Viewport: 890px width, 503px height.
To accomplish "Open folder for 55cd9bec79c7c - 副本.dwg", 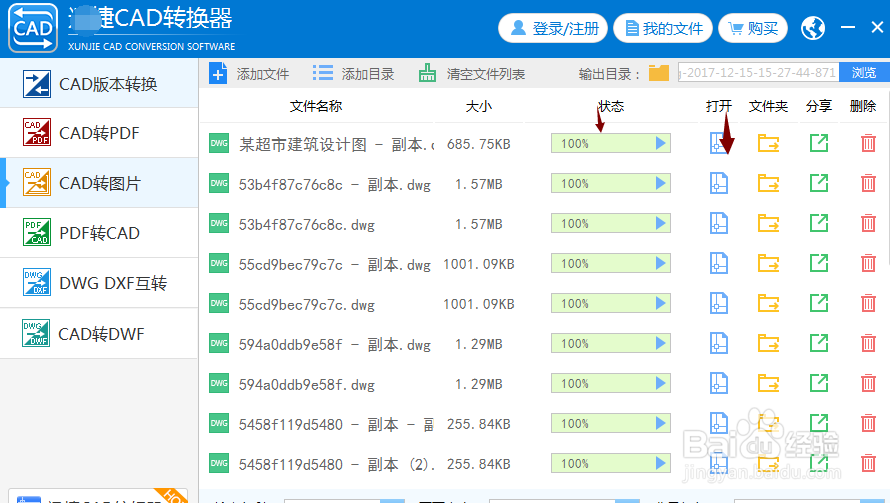I will pos(769,263).
